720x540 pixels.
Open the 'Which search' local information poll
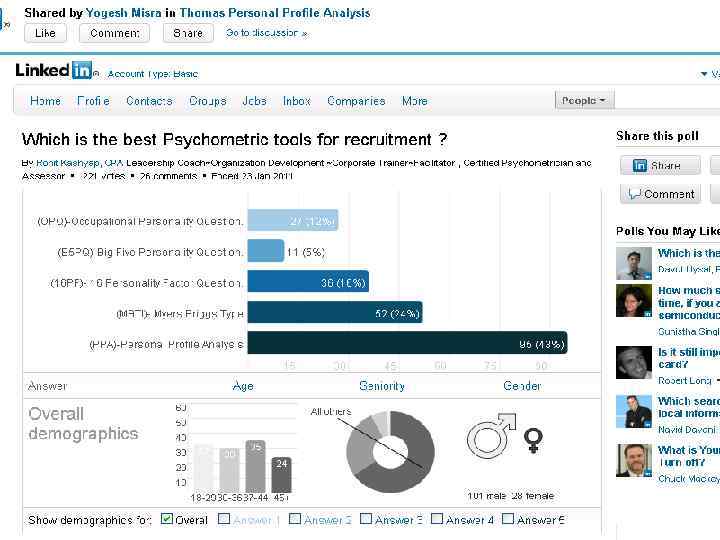pyautogui.click(x=689, y=407)
